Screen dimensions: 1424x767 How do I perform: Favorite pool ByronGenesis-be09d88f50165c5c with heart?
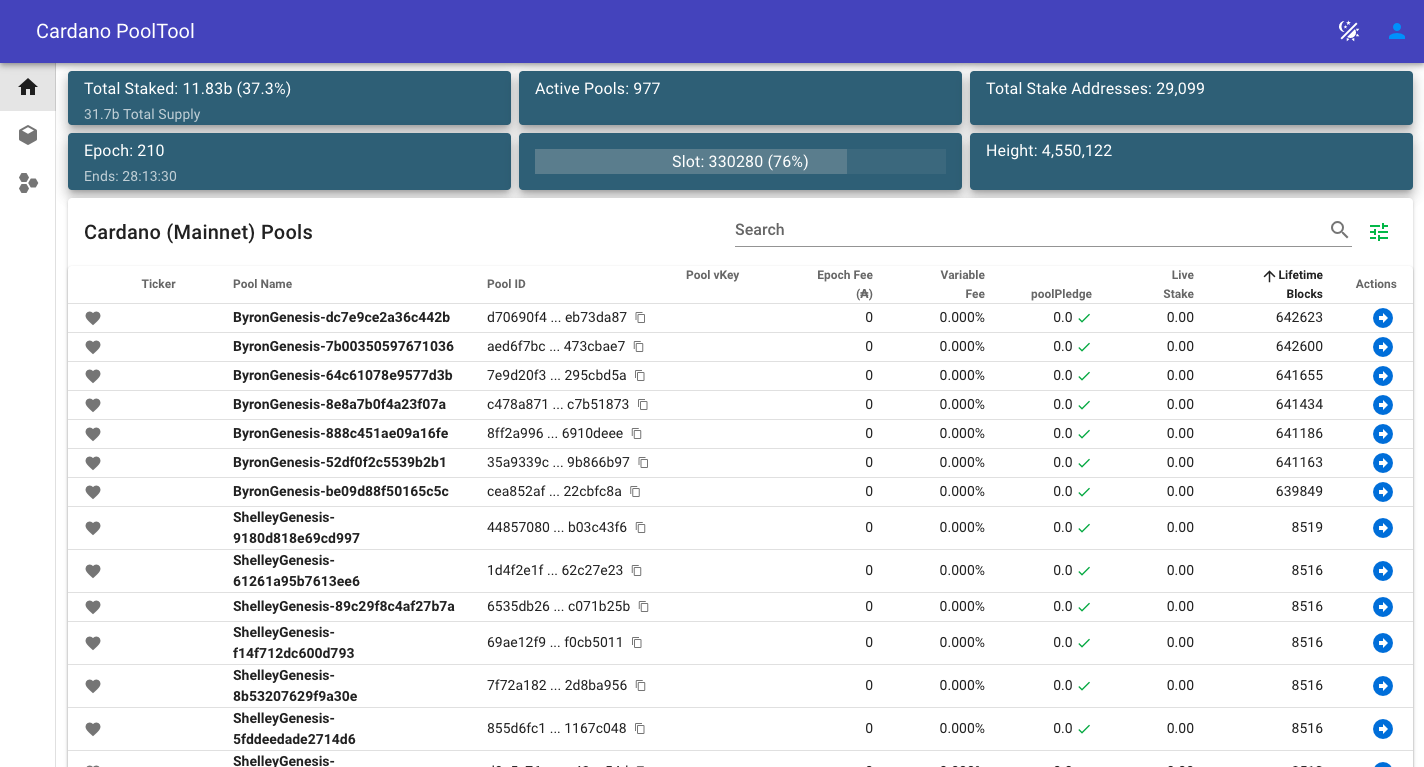coord(93,493)
